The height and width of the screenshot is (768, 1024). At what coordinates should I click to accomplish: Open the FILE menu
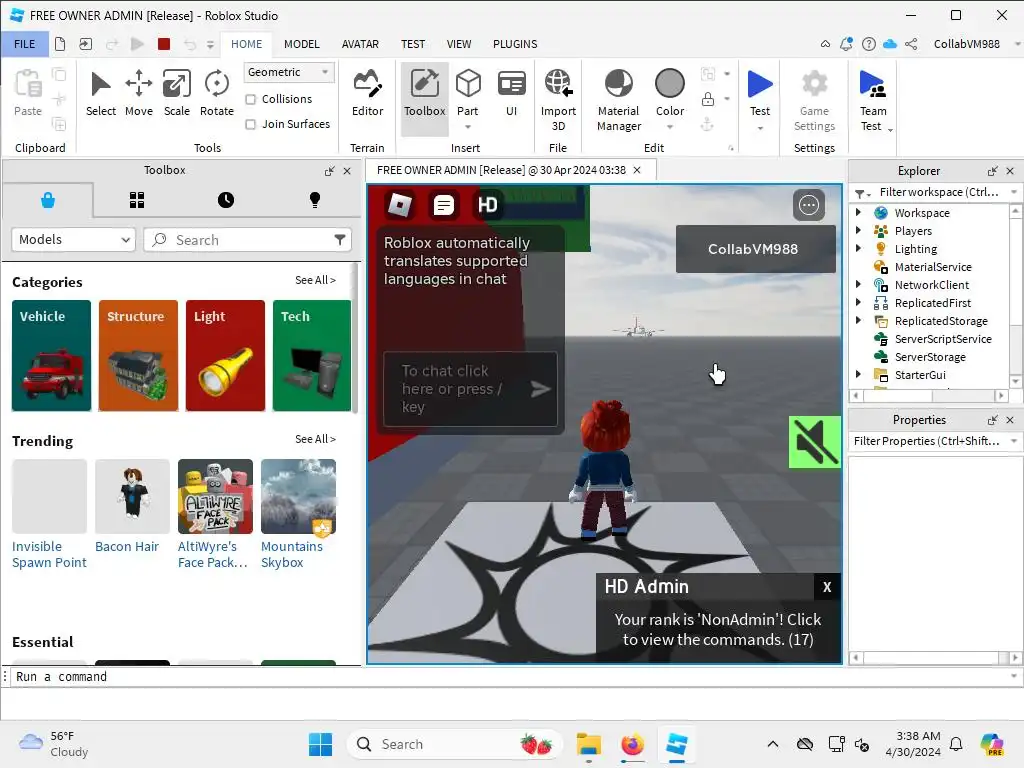click(25, 44)
